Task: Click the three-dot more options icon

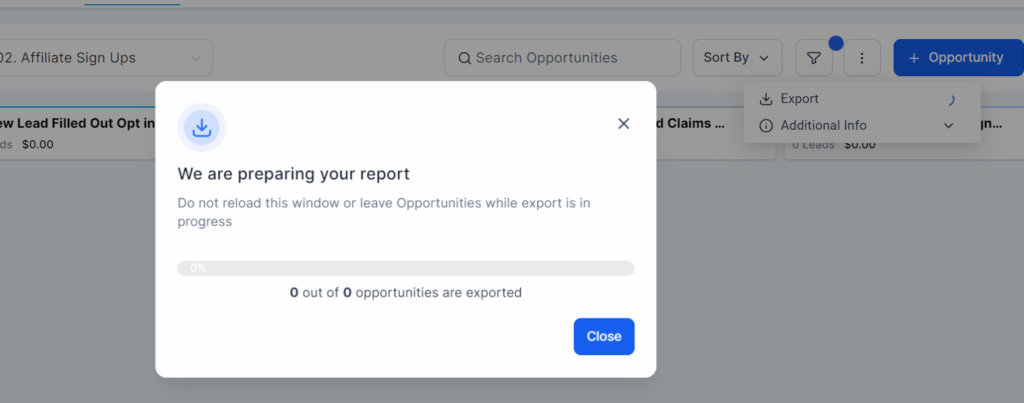Action: [862, 58]
